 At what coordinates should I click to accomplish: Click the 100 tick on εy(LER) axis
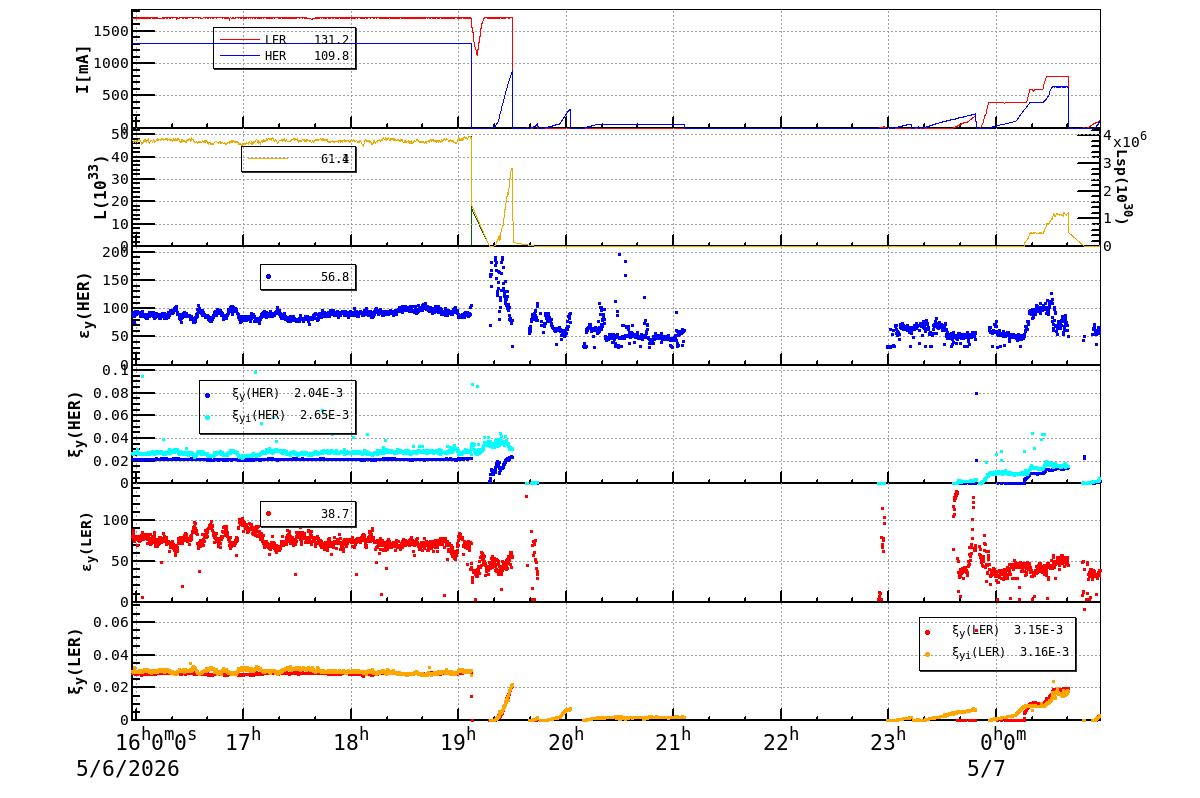117,520
